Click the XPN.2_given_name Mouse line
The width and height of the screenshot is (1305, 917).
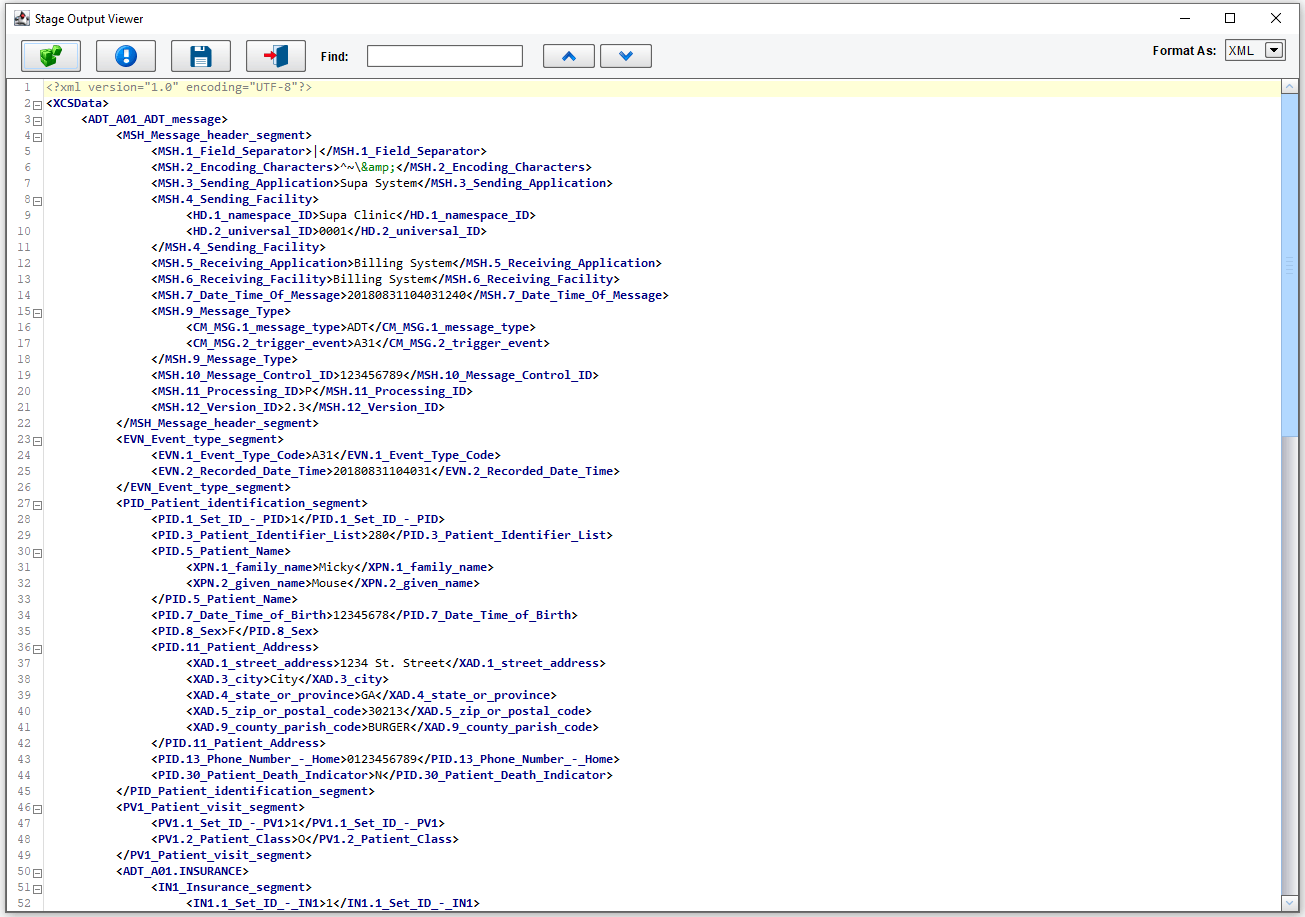pos(333,583)
